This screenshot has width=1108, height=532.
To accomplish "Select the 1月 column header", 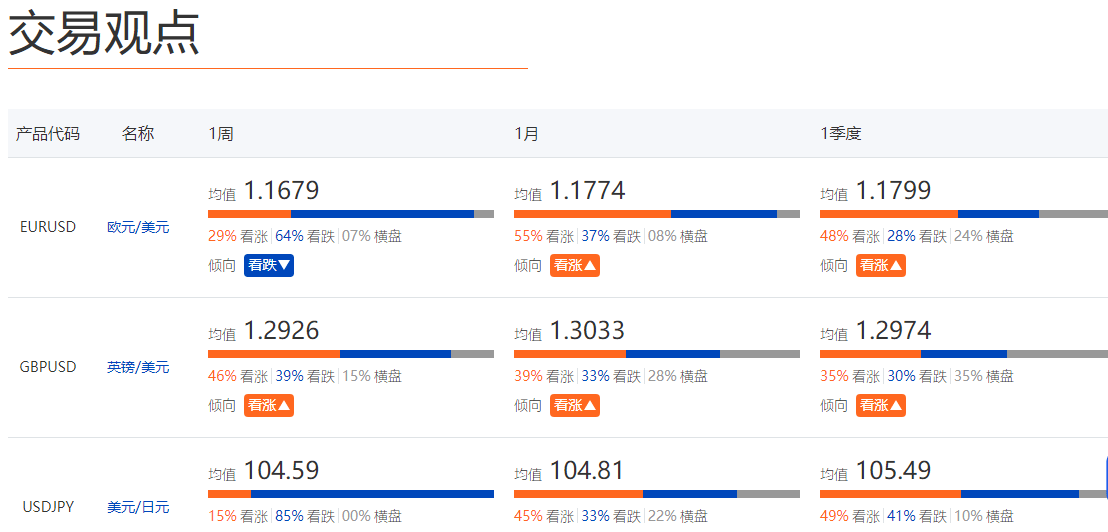I will pos(526,133).
